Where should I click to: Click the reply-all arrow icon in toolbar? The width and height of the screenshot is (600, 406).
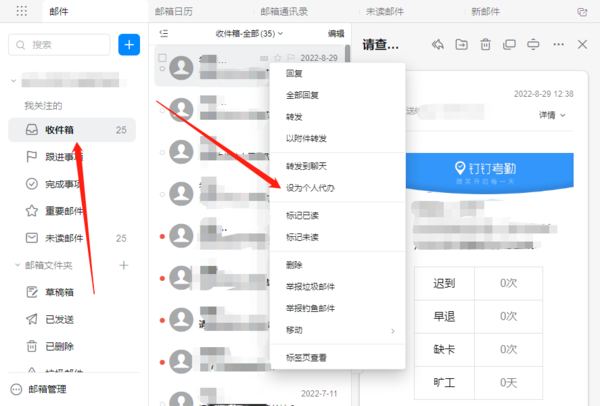pyautogui.click(x=437, y=44)
